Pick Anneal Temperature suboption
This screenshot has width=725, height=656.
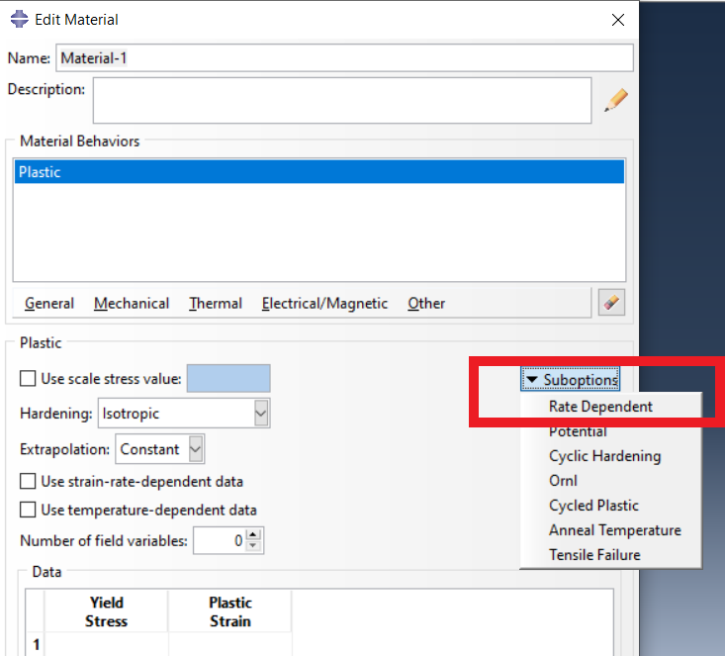click(x=614, y=530)
